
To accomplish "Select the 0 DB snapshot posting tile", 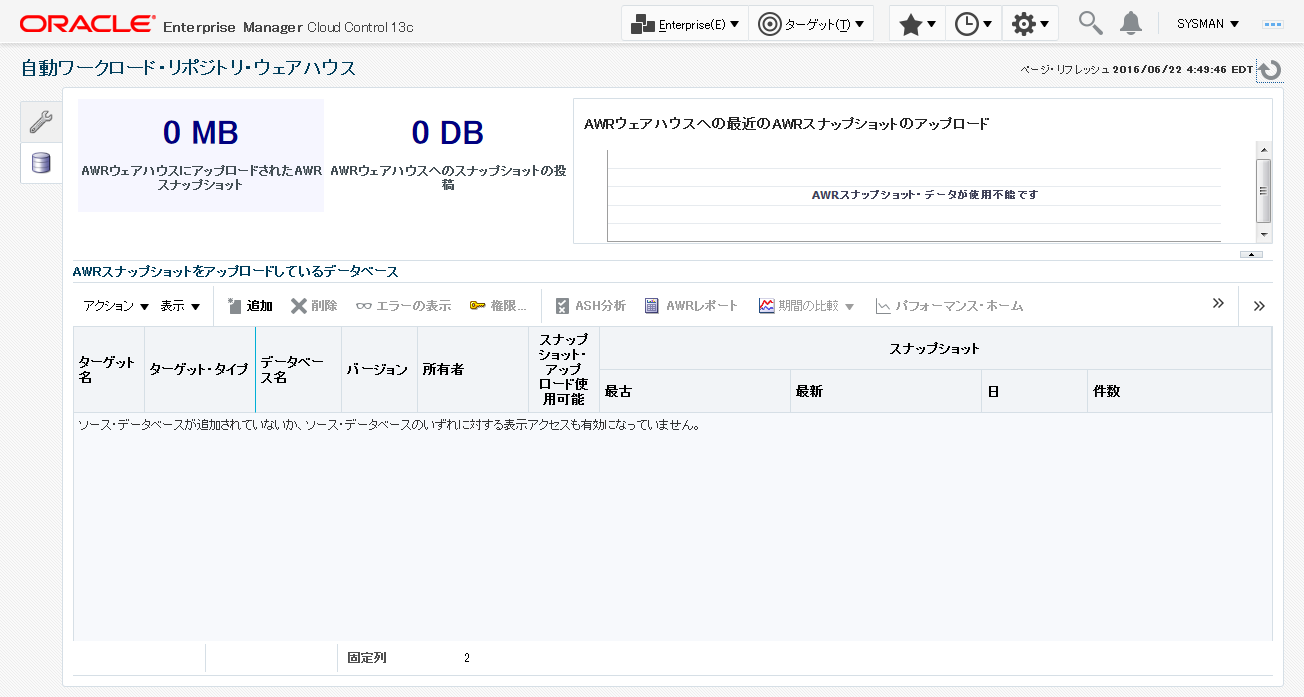I will point(448,155).
